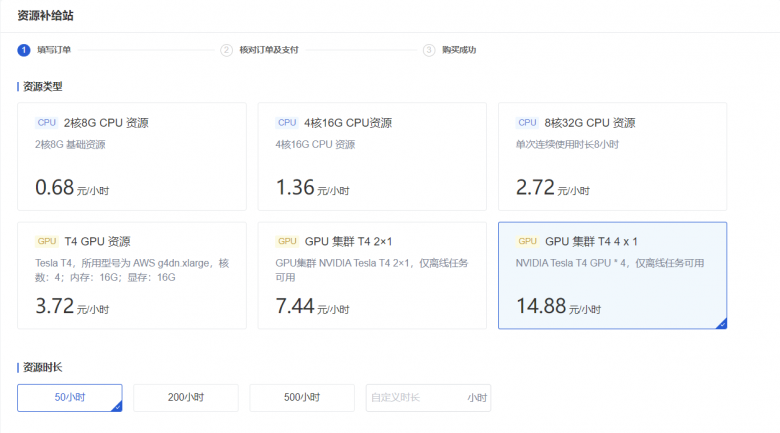Click checkmark corner of T4 4 x 1 card
Screen dimensions: 780x433
coord(722,324)
